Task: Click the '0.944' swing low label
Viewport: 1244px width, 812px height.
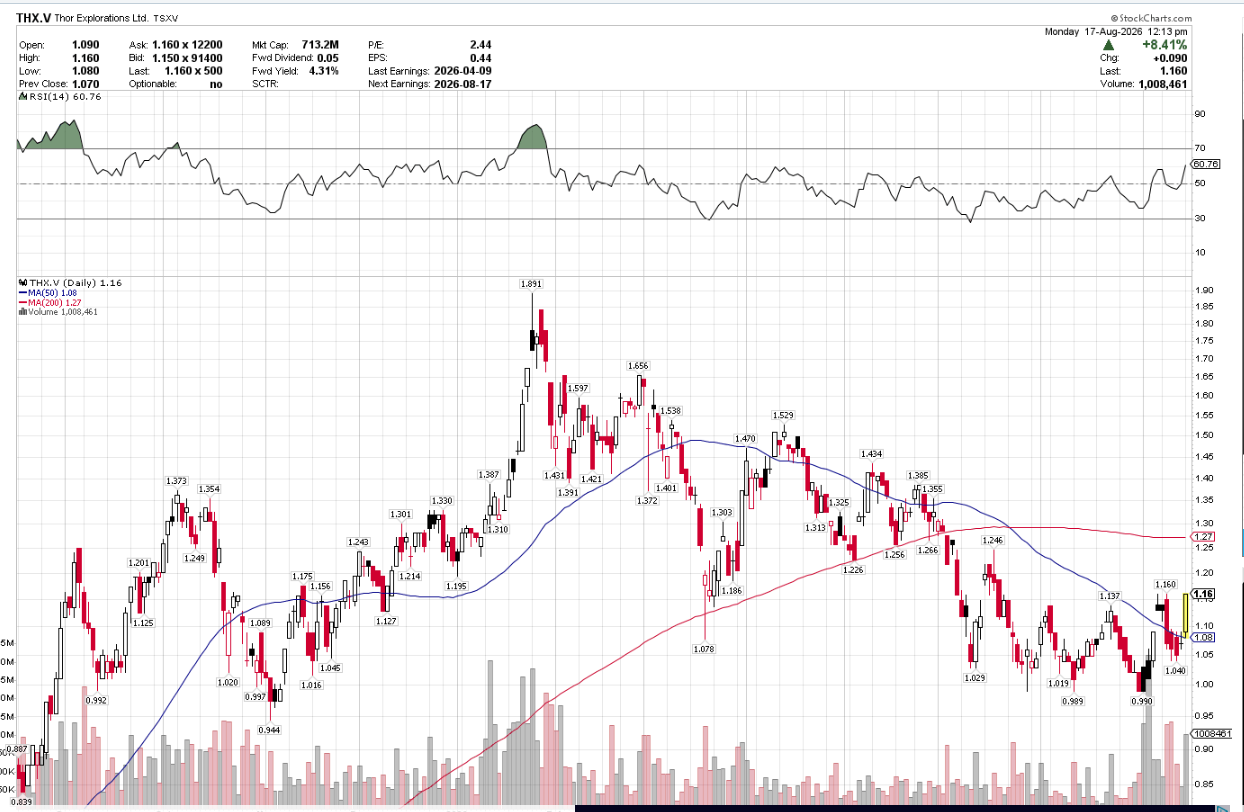Action: click(x=268, y=730)
